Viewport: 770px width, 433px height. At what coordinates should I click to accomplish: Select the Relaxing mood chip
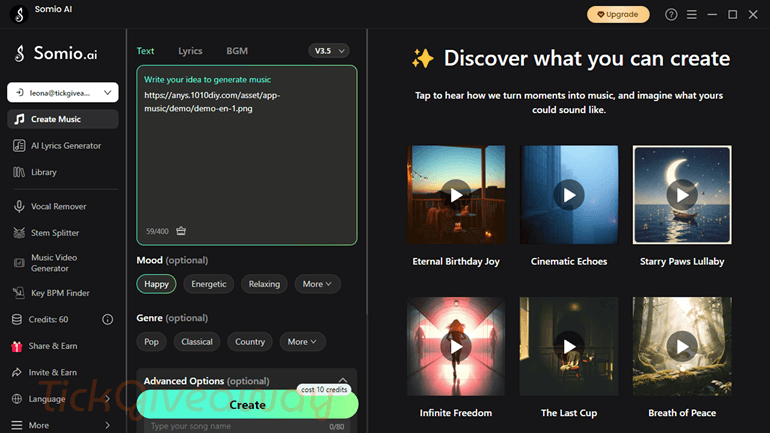click(x=264, y=284)
